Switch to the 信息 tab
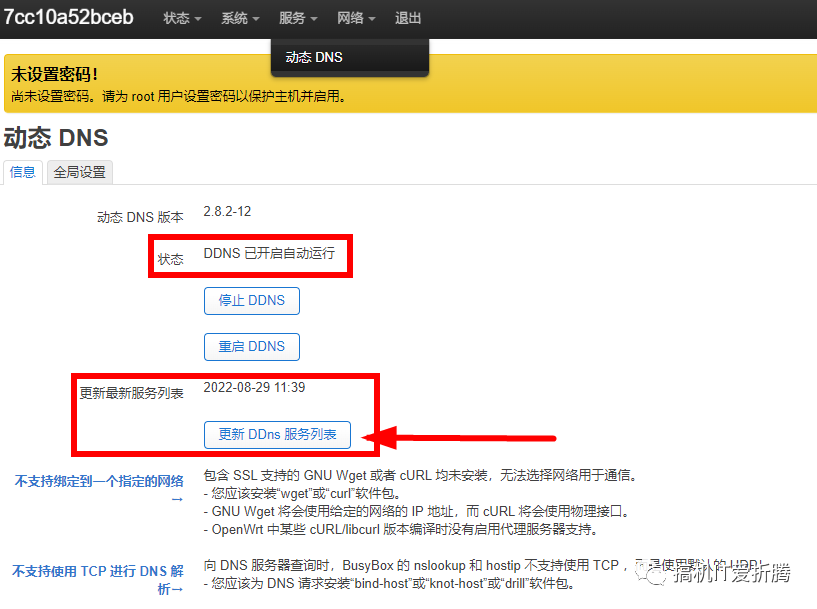The width and height of the screenshot is (817, 609). pyautogui.click(x=23, y=172)
